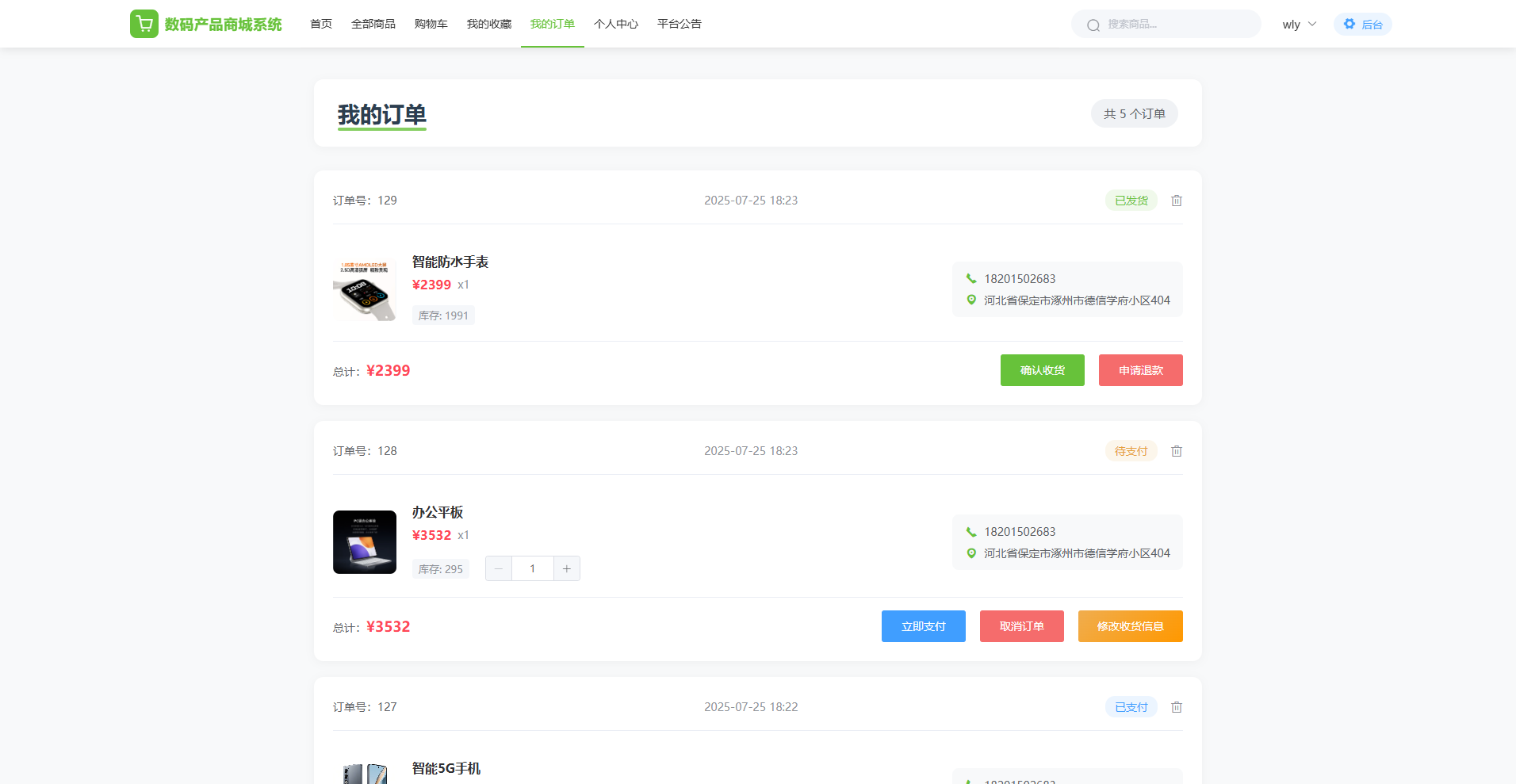
Task: Pay order 128 with 立即支付
Action: click(923, 626)
